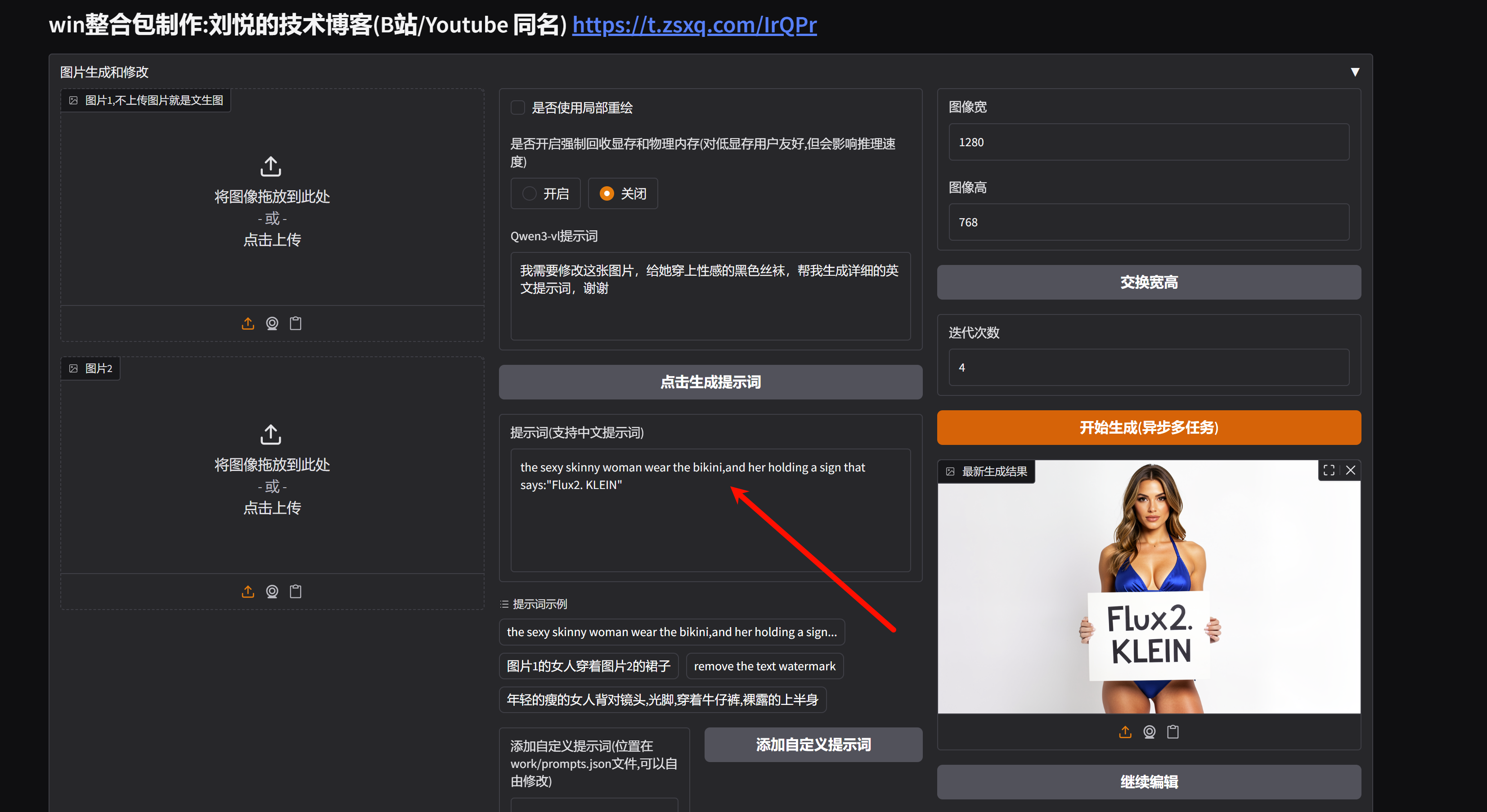The width and height of the screenshot is (1487, 812).
Task: Click 交换宽高 button
Action: click(x=1149, y=282)
